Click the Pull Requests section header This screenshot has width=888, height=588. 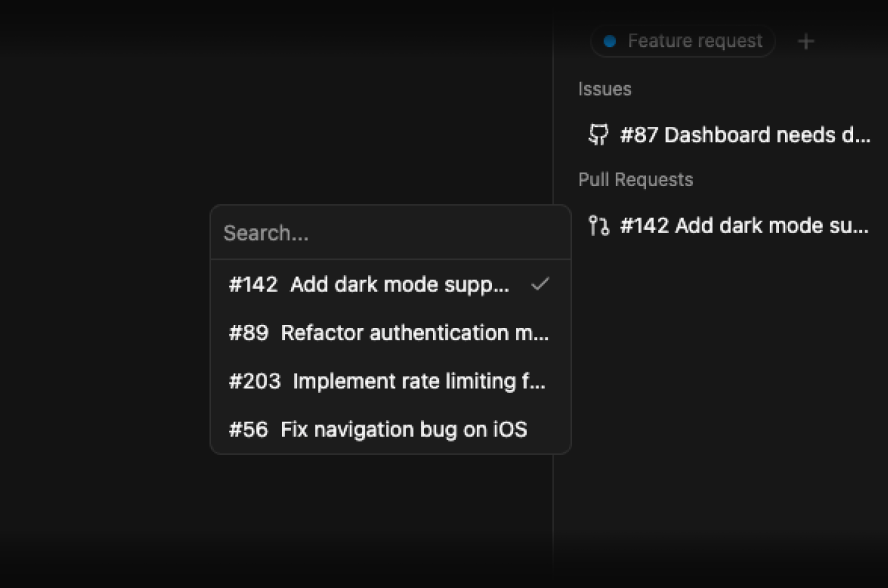[635, 180]
